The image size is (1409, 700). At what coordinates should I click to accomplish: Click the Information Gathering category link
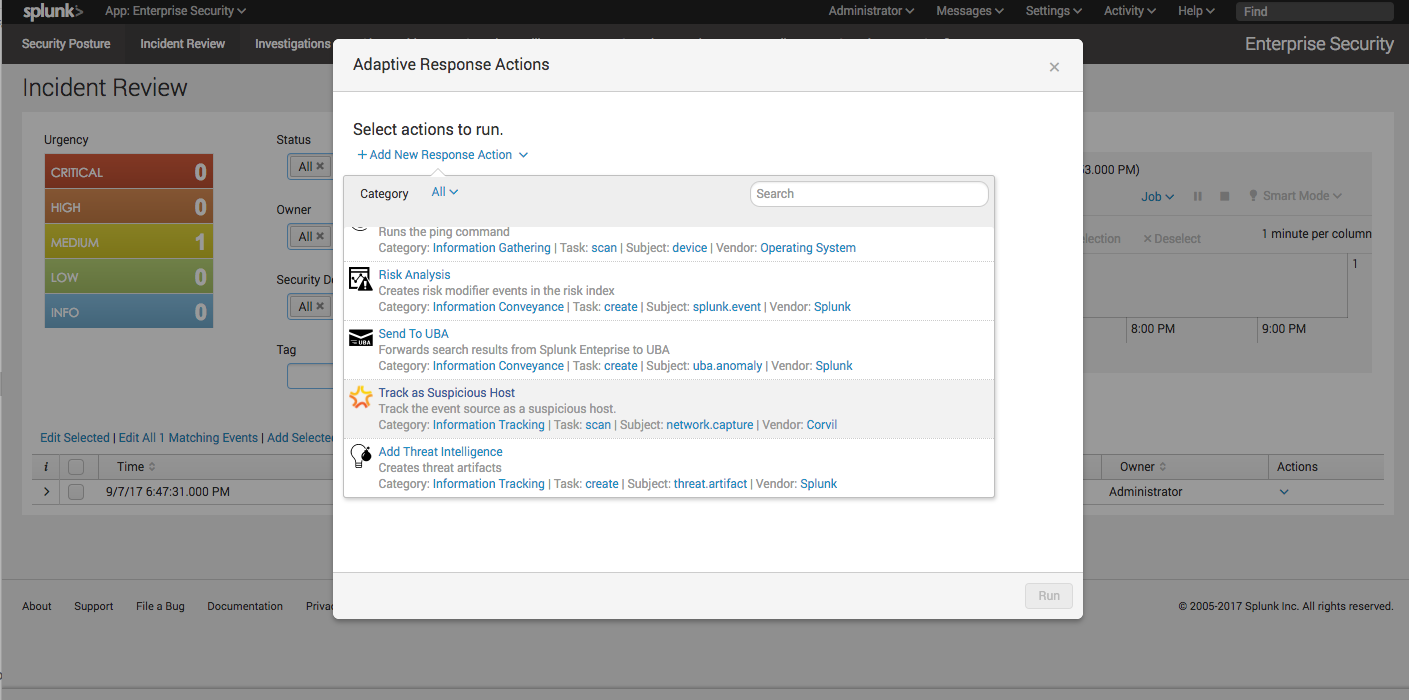(x=492, y=248)
